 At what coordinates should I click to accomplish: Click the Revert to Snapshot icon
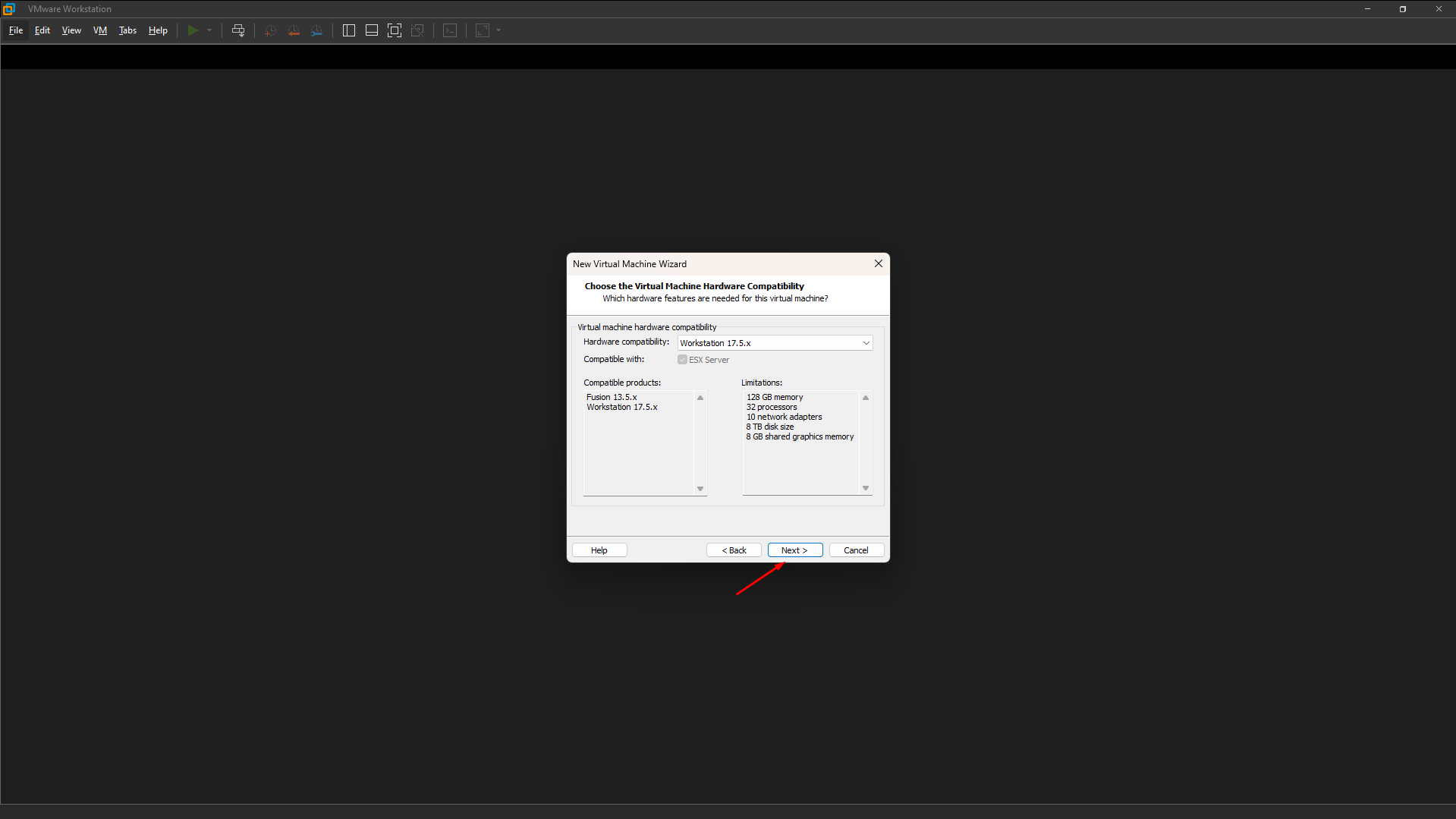click(294, 30)
